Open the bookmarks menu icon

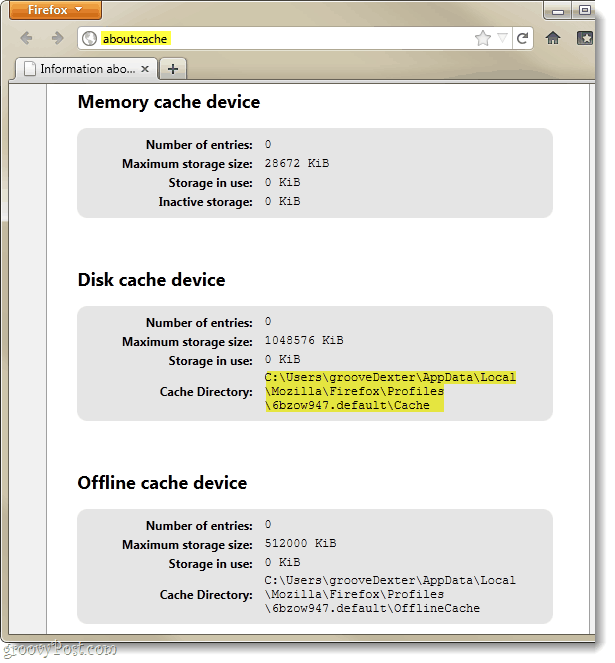click(585, 38)
